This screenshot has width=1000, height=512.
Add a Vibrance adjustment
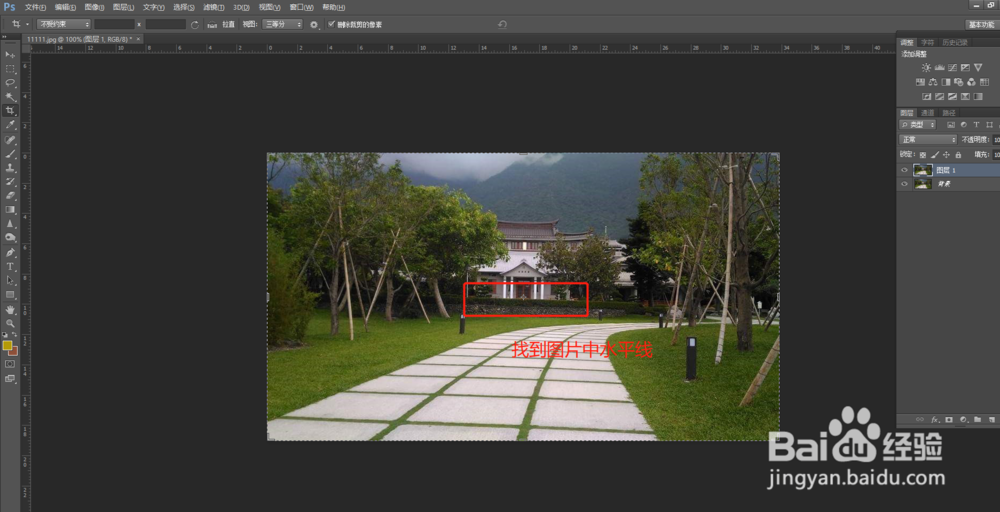978,67
